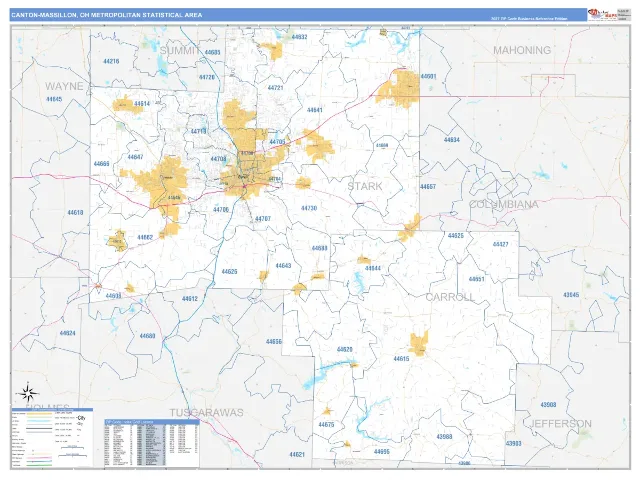640x480 pixels.
Task: Select the WAYNE county label
Action: click(64, 86)
